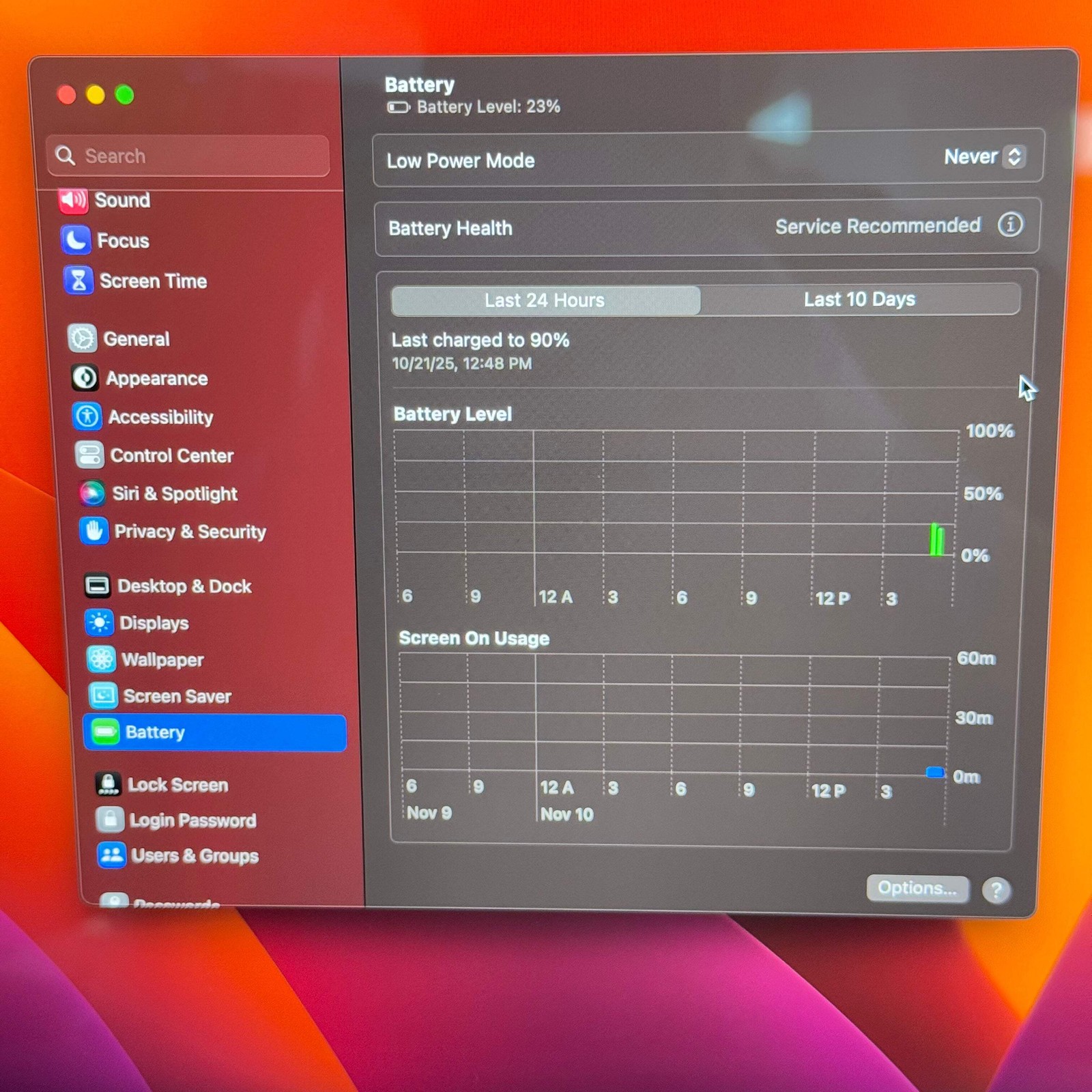Click the 'Nov 10' date label
Image resolution: width=1092 pixels, height=1092 pixels.
coord(567,814)
